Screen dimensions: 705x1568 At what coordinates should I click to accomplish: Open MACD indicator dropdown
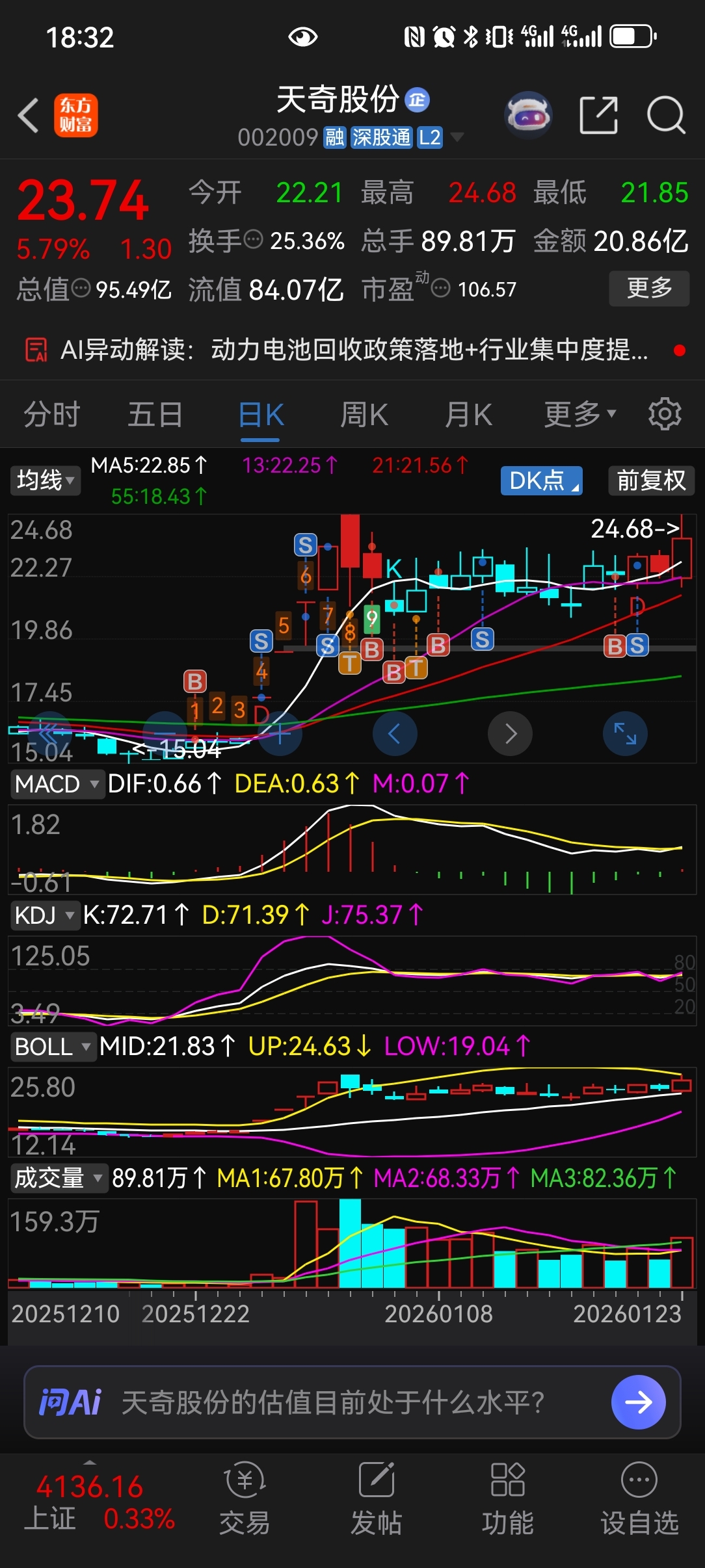pos(57,784)
